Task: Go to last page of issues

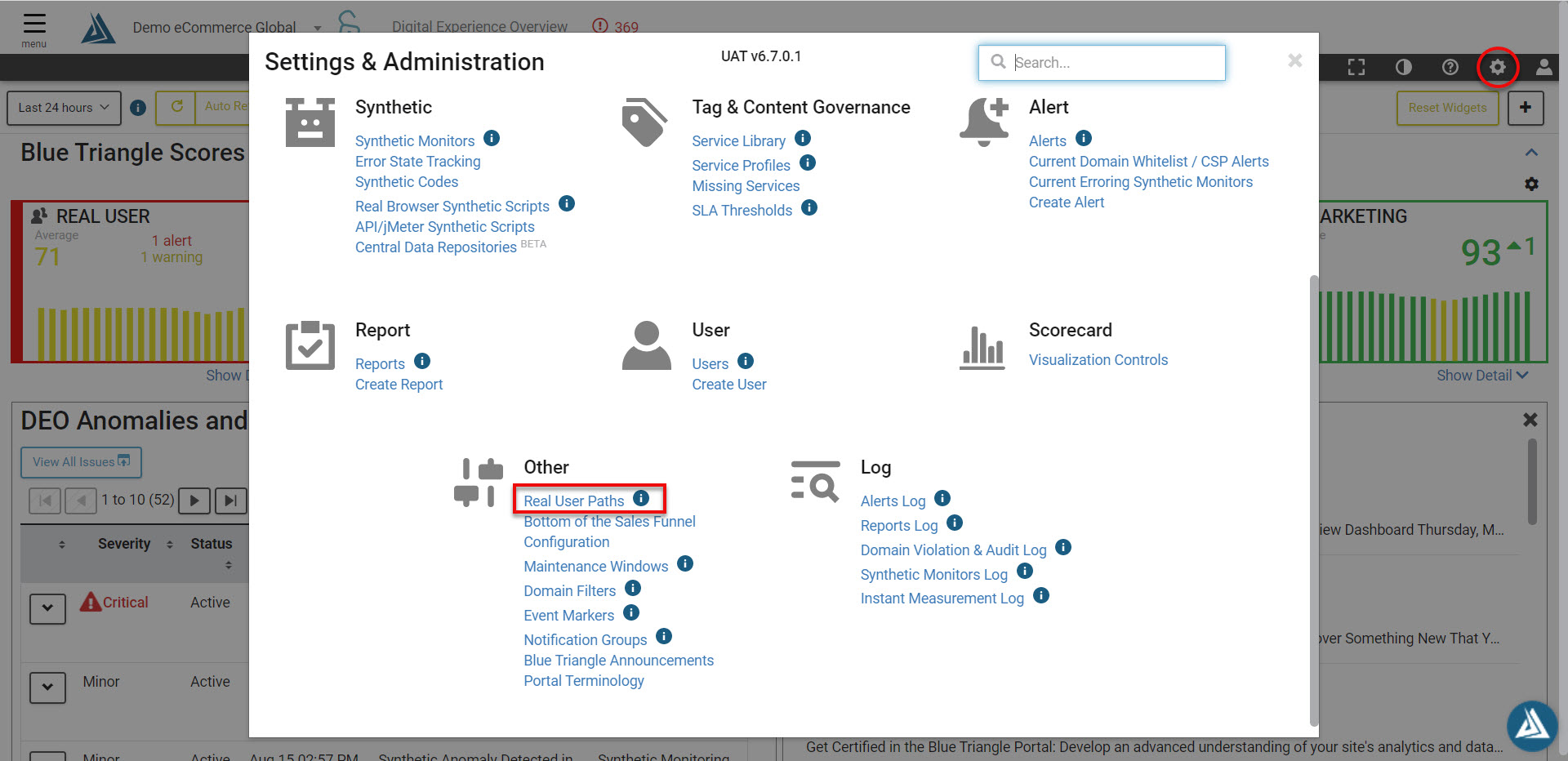Action: [231, 501]
